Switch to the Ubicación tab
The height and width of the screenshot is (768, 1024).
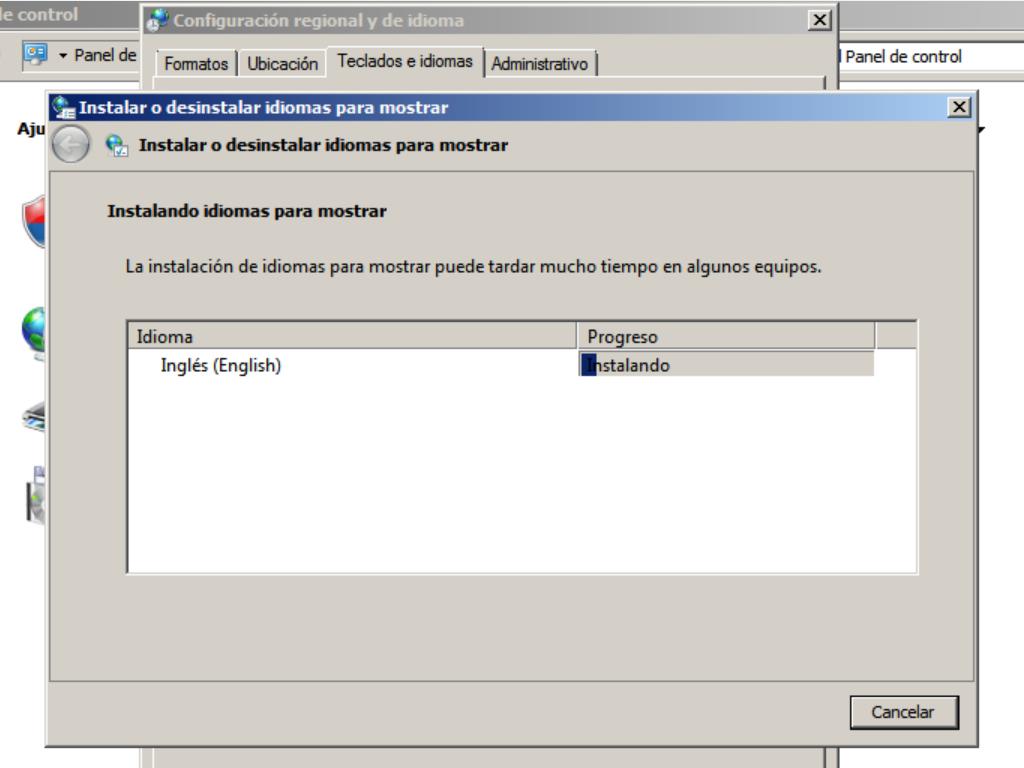coord(283,64)
